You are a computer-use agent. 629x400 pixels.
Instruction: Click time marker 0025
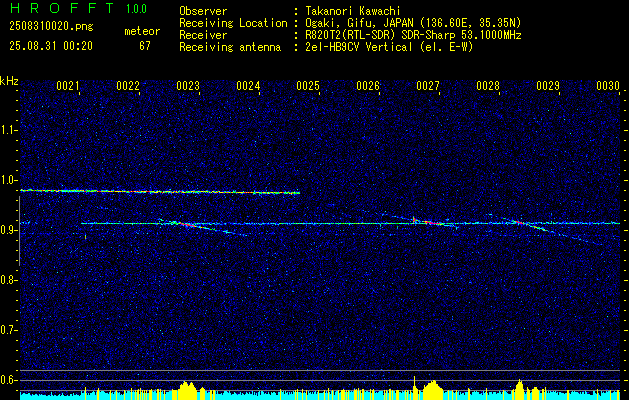coord(308,85)
